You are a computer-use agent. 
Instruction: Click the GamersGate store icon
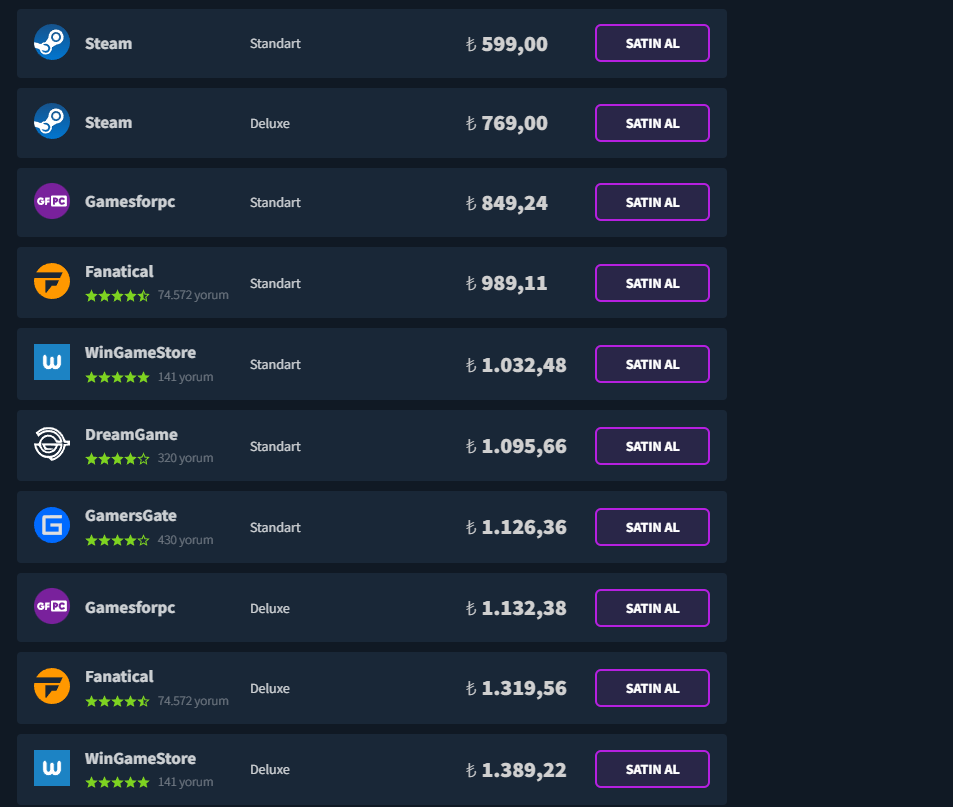pos(52,526)
